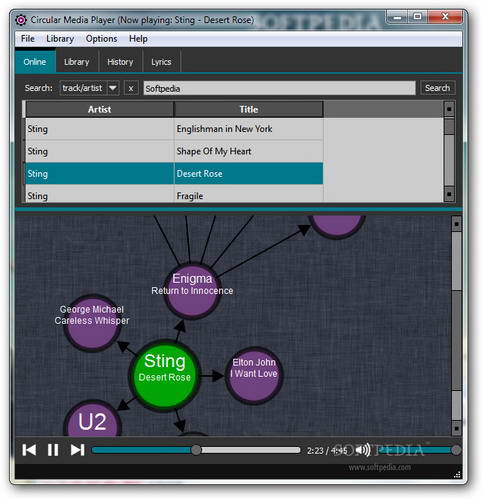Click the Sting artist cell for Englishman in New York
Viewport: 483px width, 500px height.
click(x=100, y=129)
